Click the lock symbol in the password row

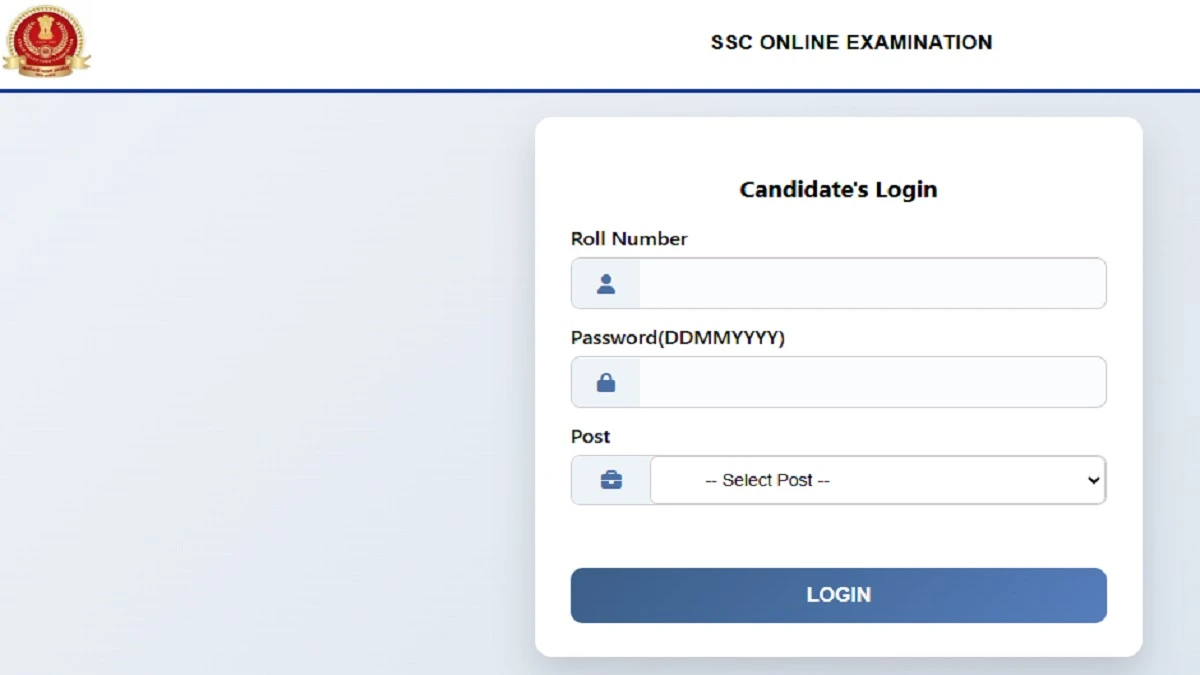tap(605, 381)
